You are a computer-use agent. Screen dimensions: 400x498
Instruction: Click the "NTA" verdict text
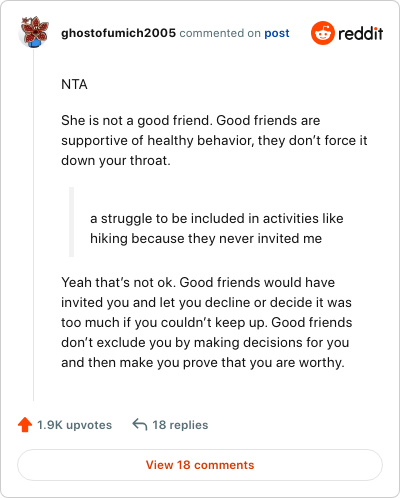(74, 84)
